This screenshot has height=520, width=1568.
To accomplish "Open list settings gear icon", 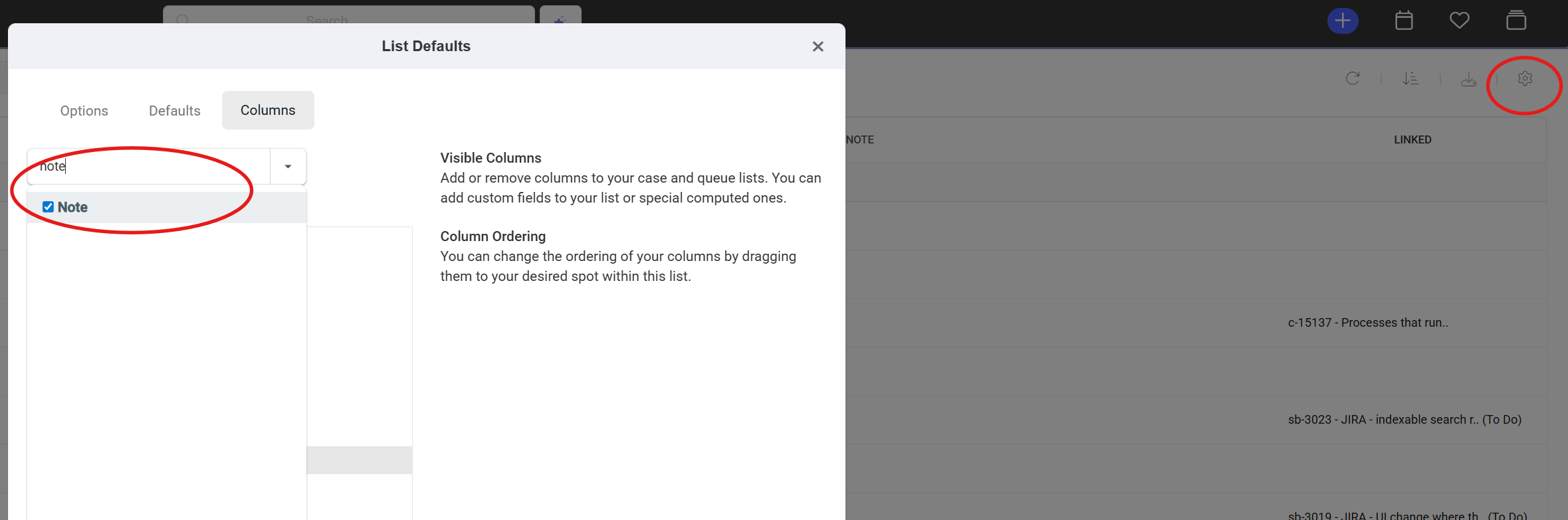I will (1525, 78).
